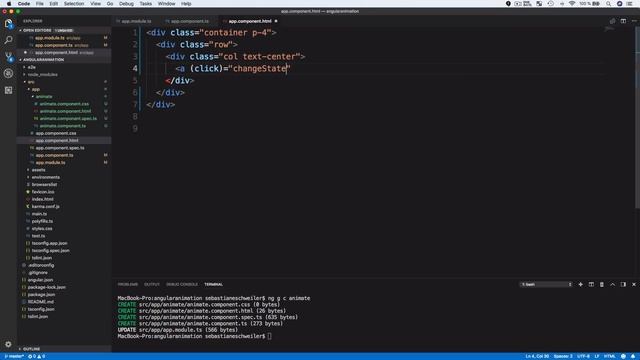Select the app.component.html editor tab

click(250, 21)
